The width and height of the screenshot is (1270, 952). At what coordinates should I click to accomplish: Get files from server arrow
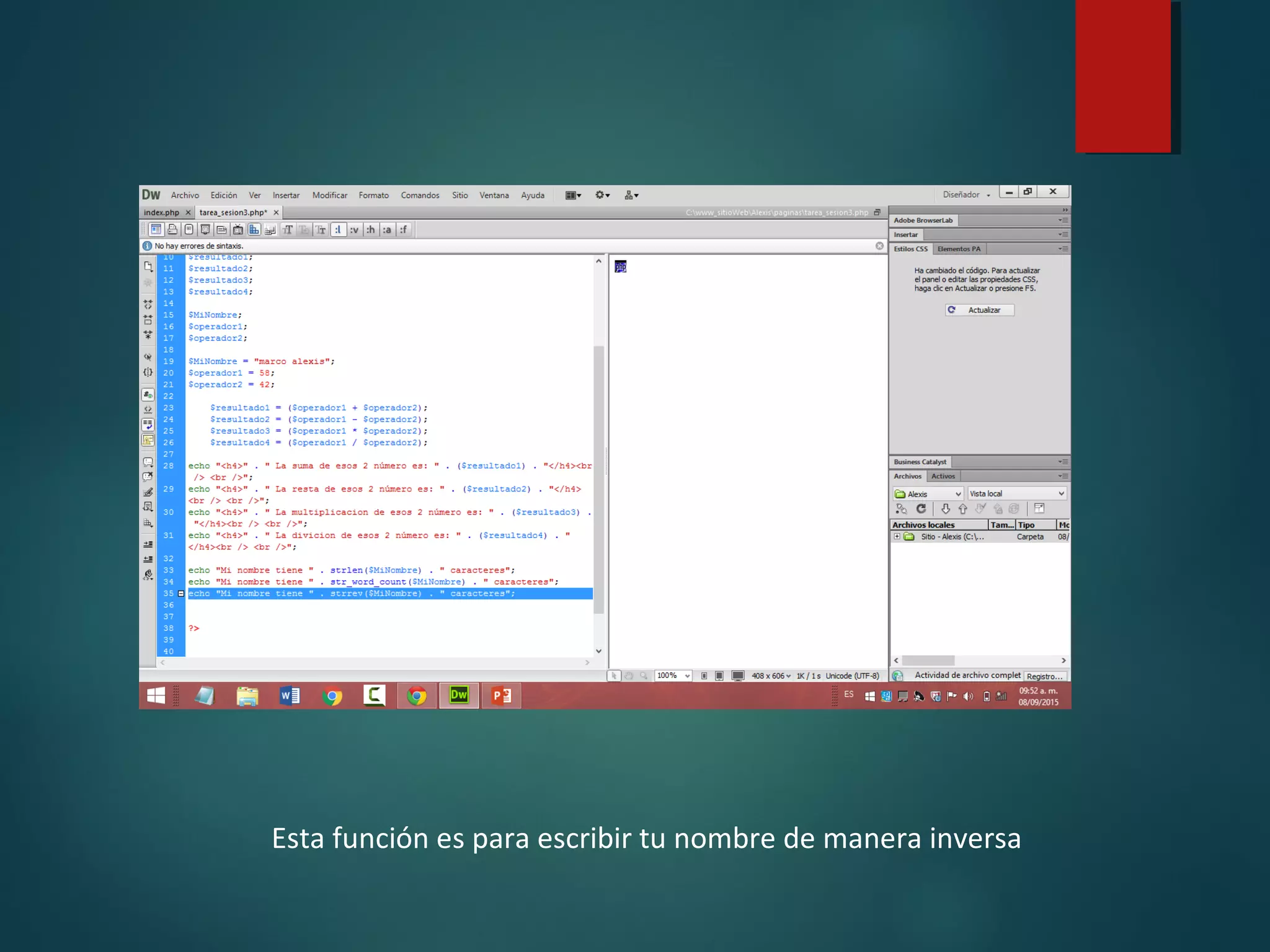[x=945, y=509]
